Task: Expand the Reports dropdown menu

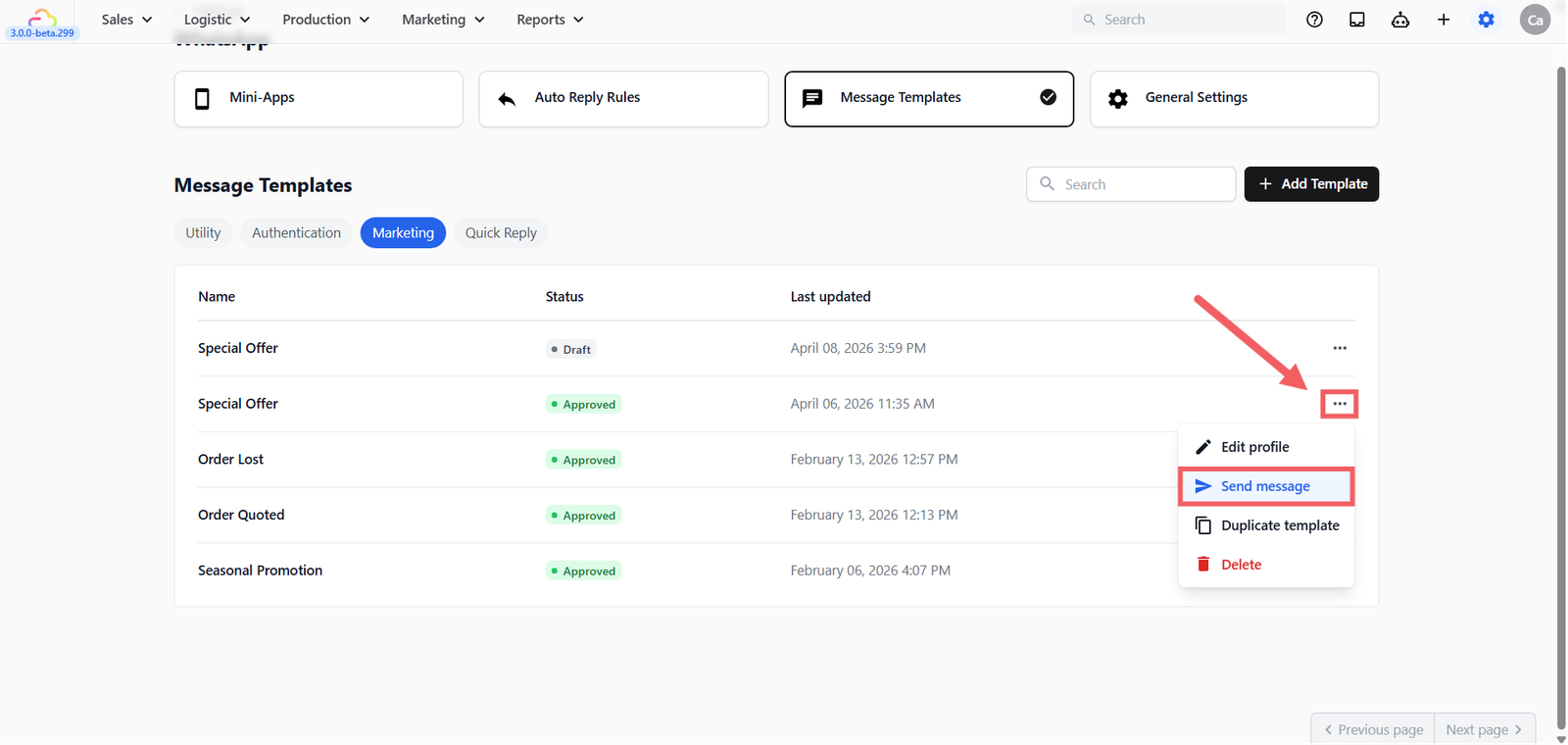Action: [x=550, y=20]
